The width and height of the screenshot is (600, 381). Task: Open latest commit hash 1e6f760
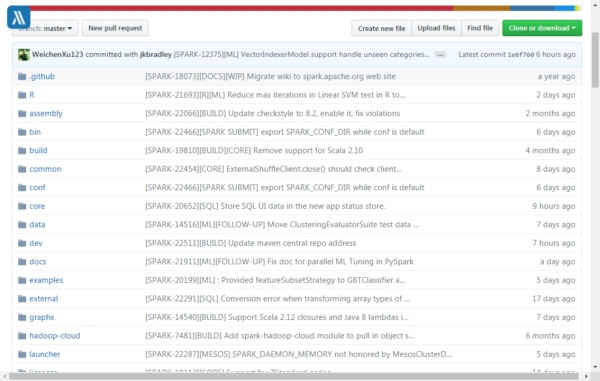(521, 55)
